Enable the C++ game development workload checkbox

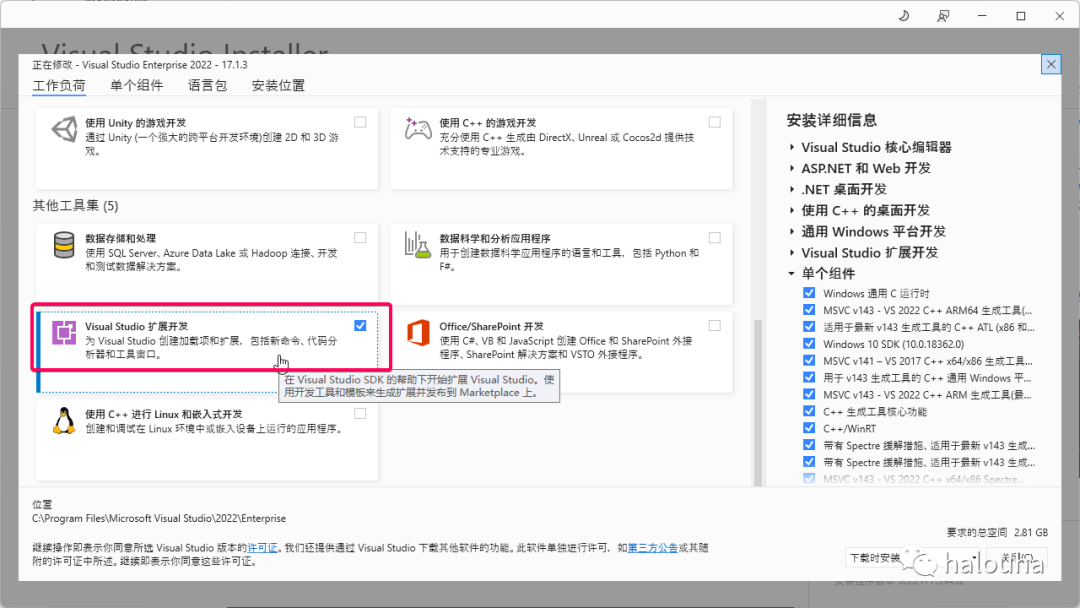(715, 122)
